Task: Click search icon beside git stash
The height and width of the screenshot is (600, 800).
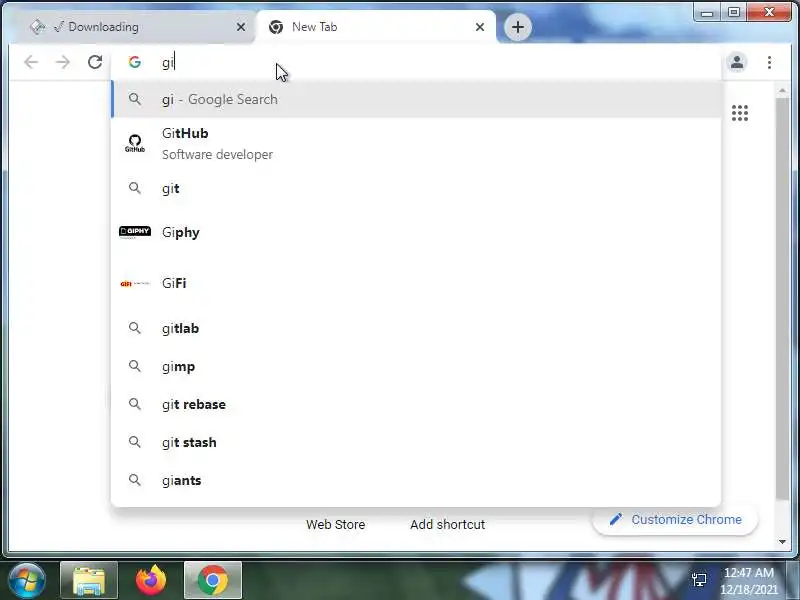Action: 135,442
